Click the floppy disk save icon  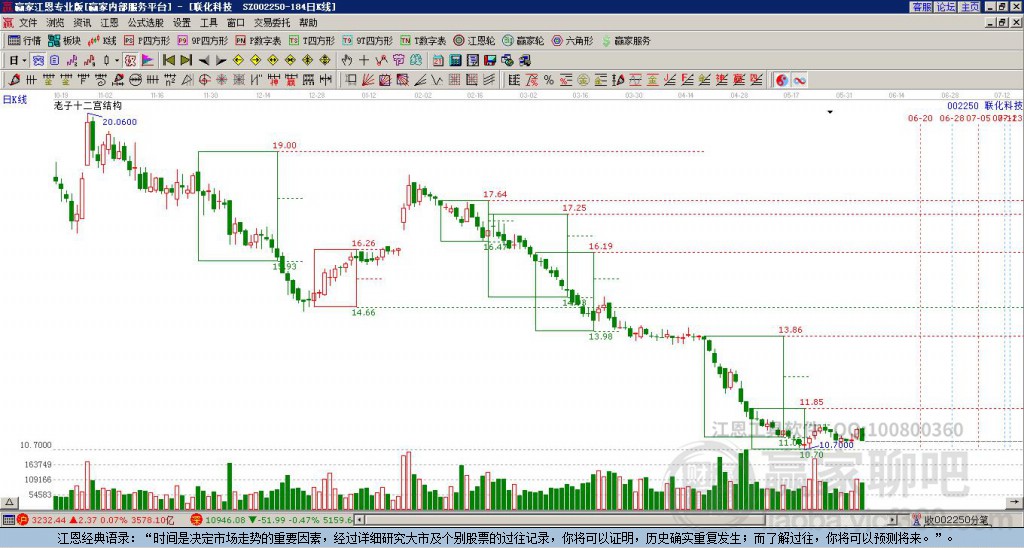click(x=490, y=61)
